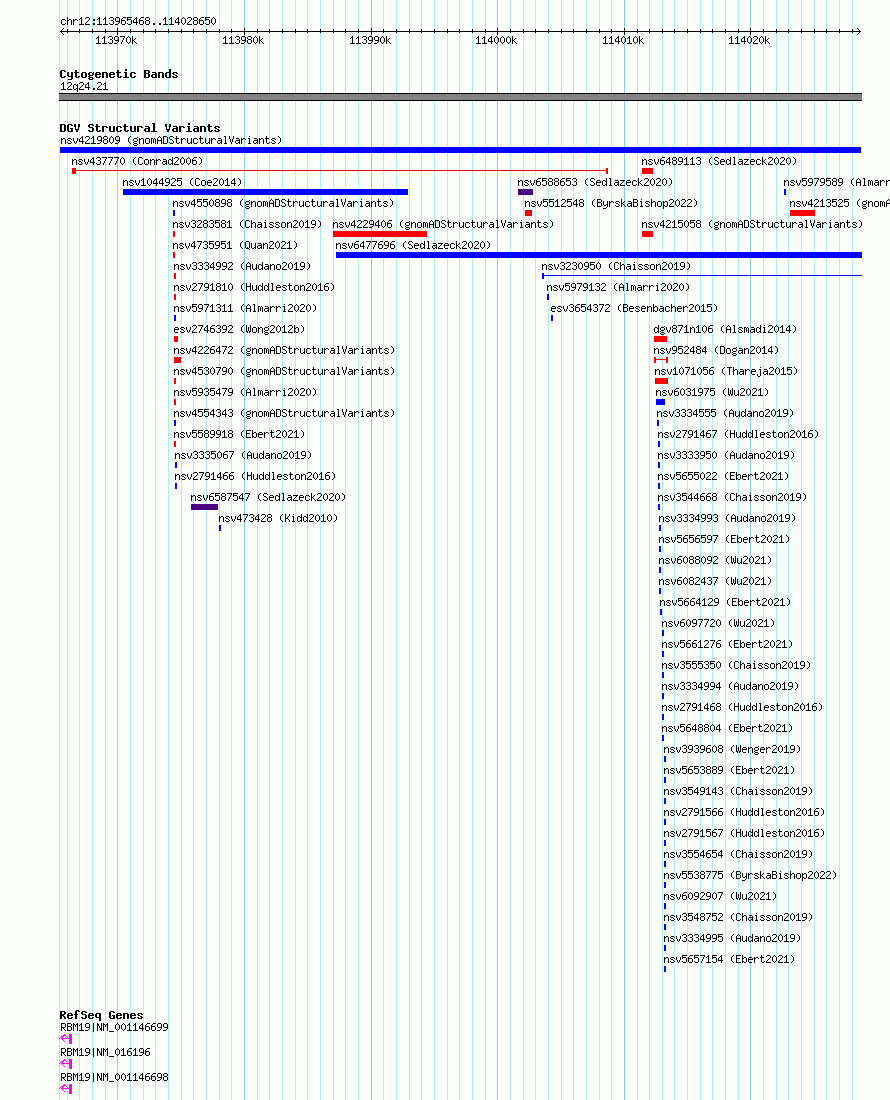890x1100 pixels.
Task: Select nsv5538775 (ByrskaBishop2022) label
Action: pyautogui.click(x=750, y=876)
